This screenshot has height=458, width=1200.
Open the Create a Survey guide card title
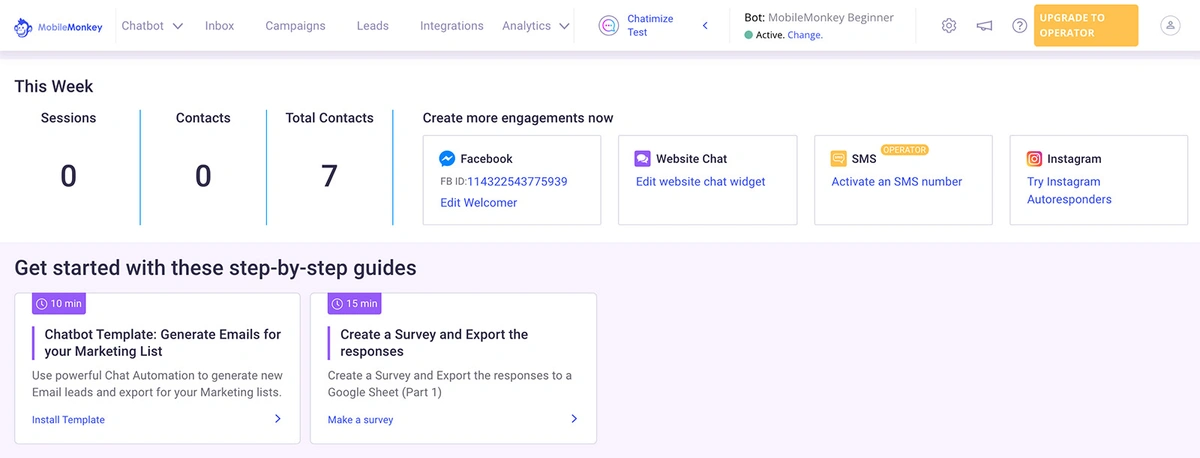[x=434, y=343]
